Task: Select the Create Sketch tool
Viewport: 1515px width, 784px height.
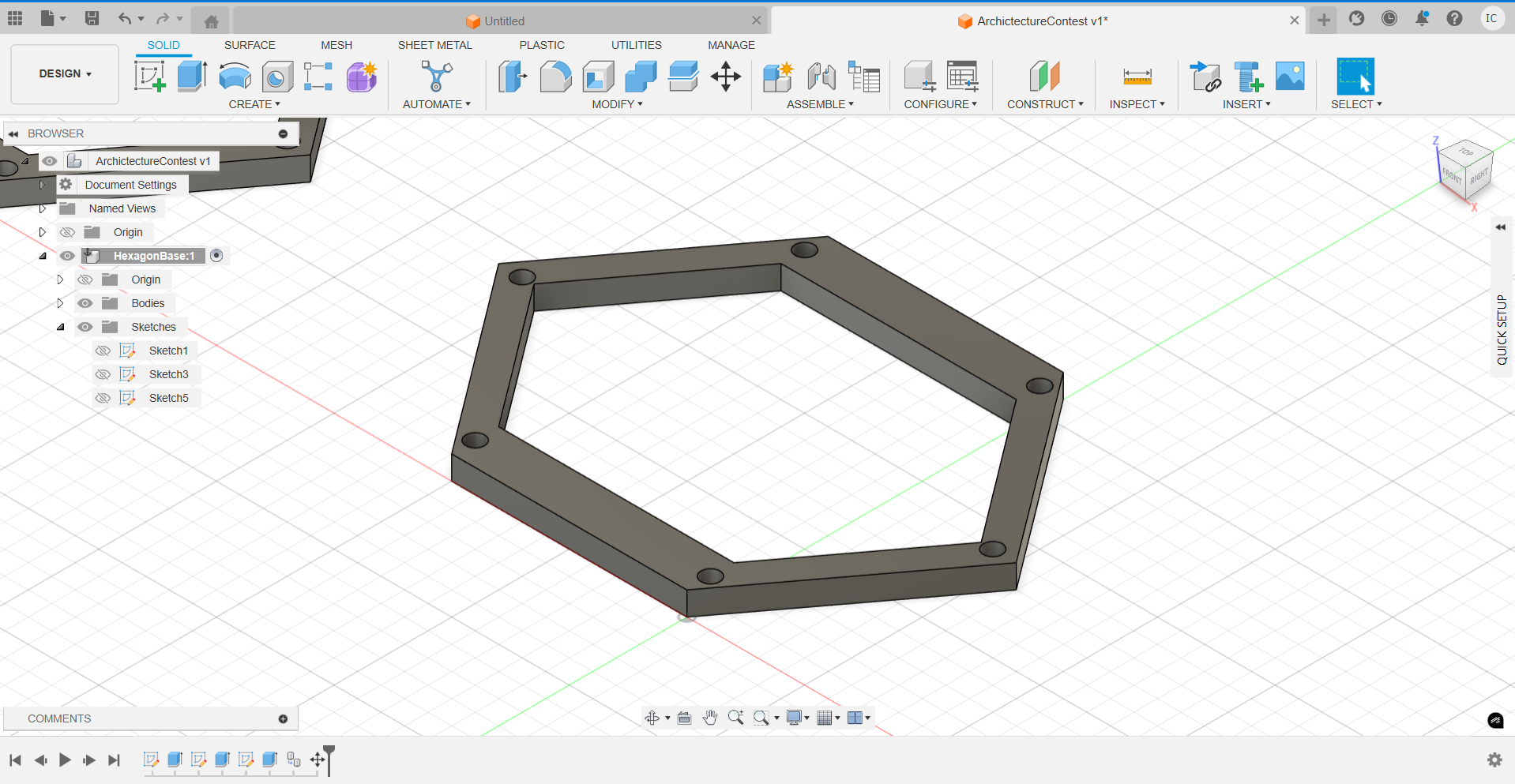Action: point(150,77)
